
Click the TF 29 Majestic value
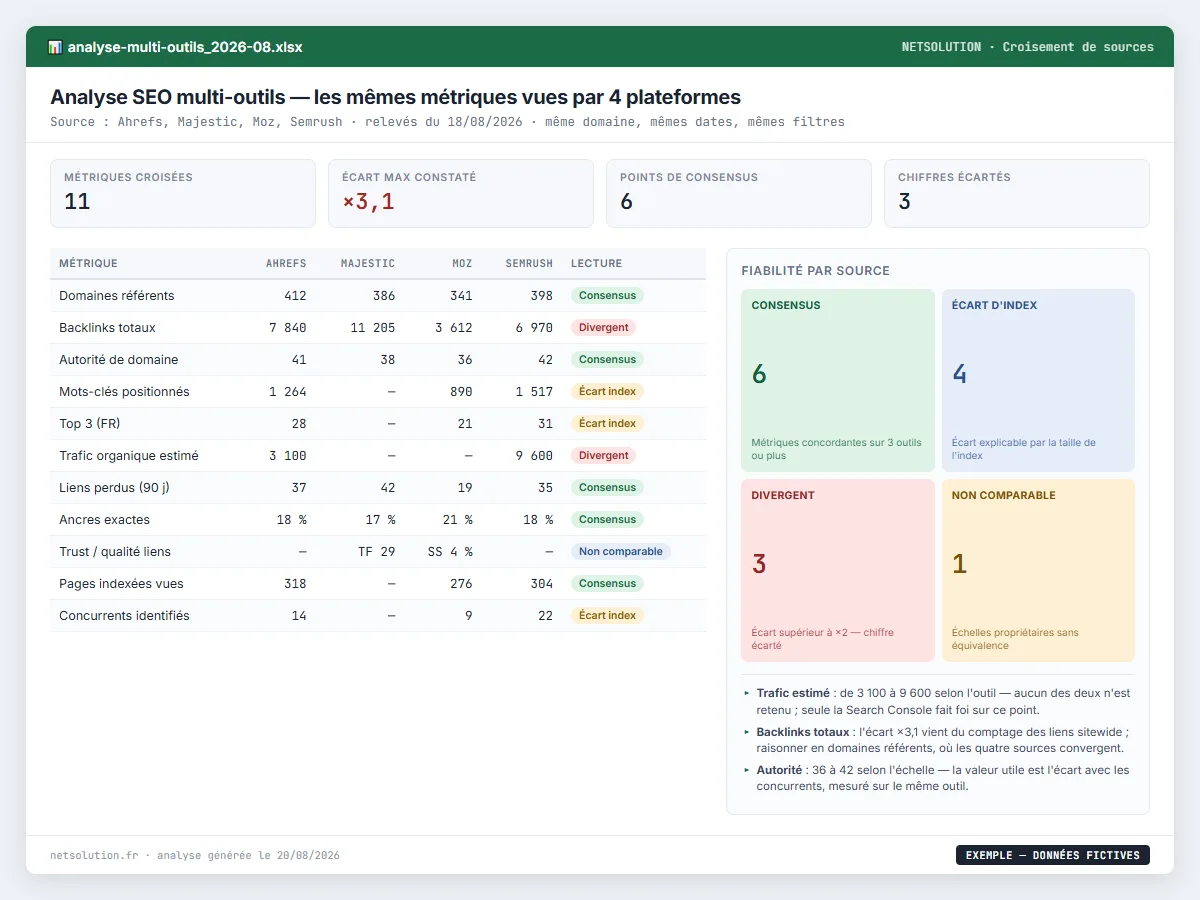376,552
